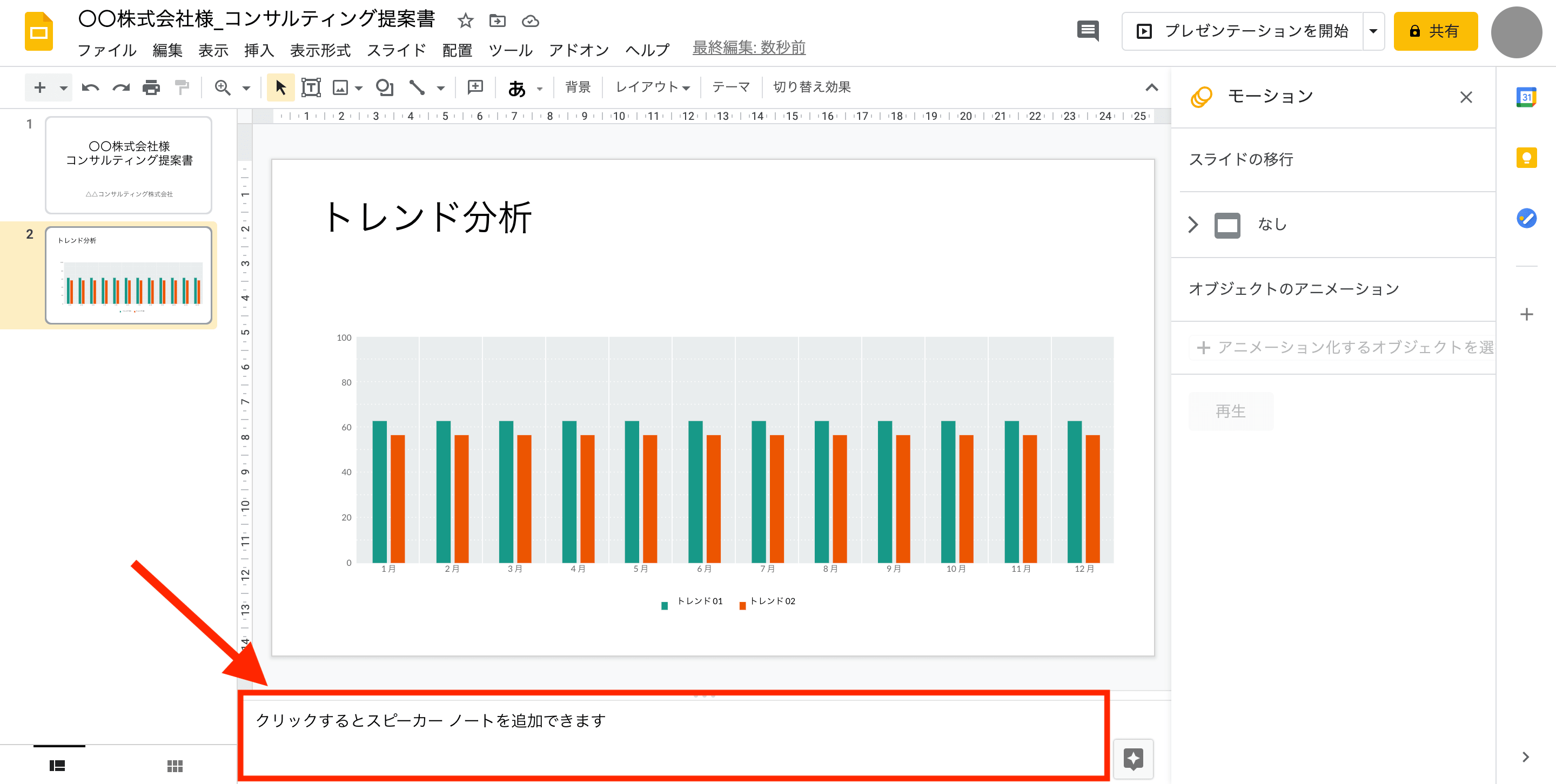Open the zoom level dropdown arrow

click(246, 89)
